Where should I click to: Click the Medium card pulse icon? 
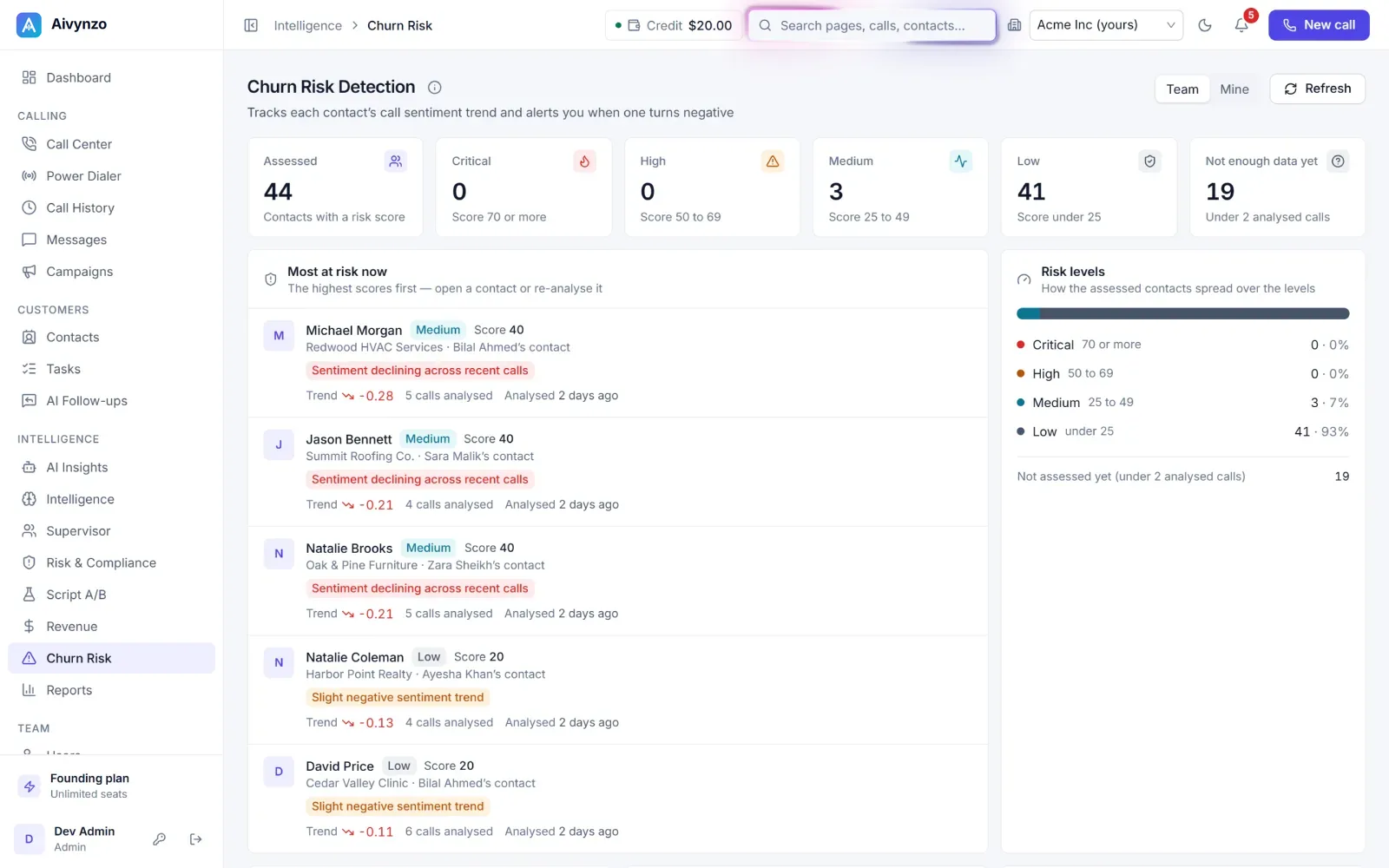(x=961, y=161)
